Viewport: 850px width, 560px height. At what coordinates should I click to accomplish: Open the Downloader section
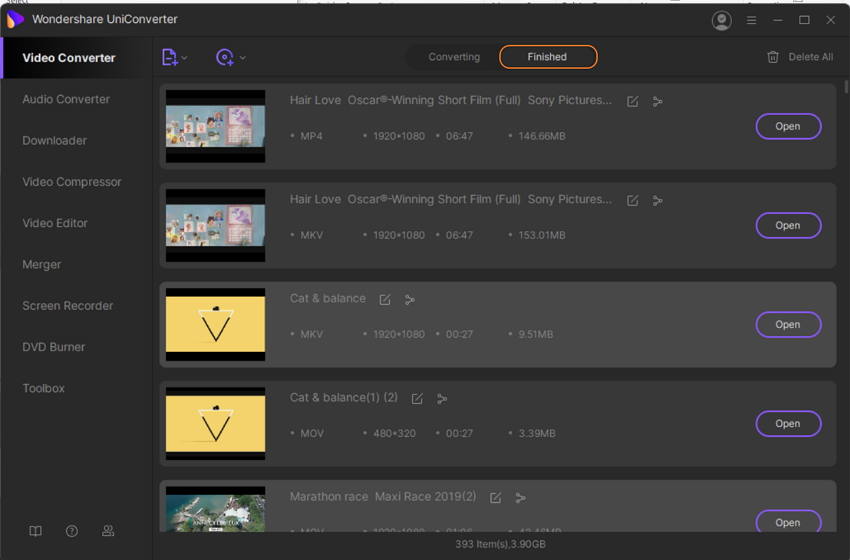[54, 140]
